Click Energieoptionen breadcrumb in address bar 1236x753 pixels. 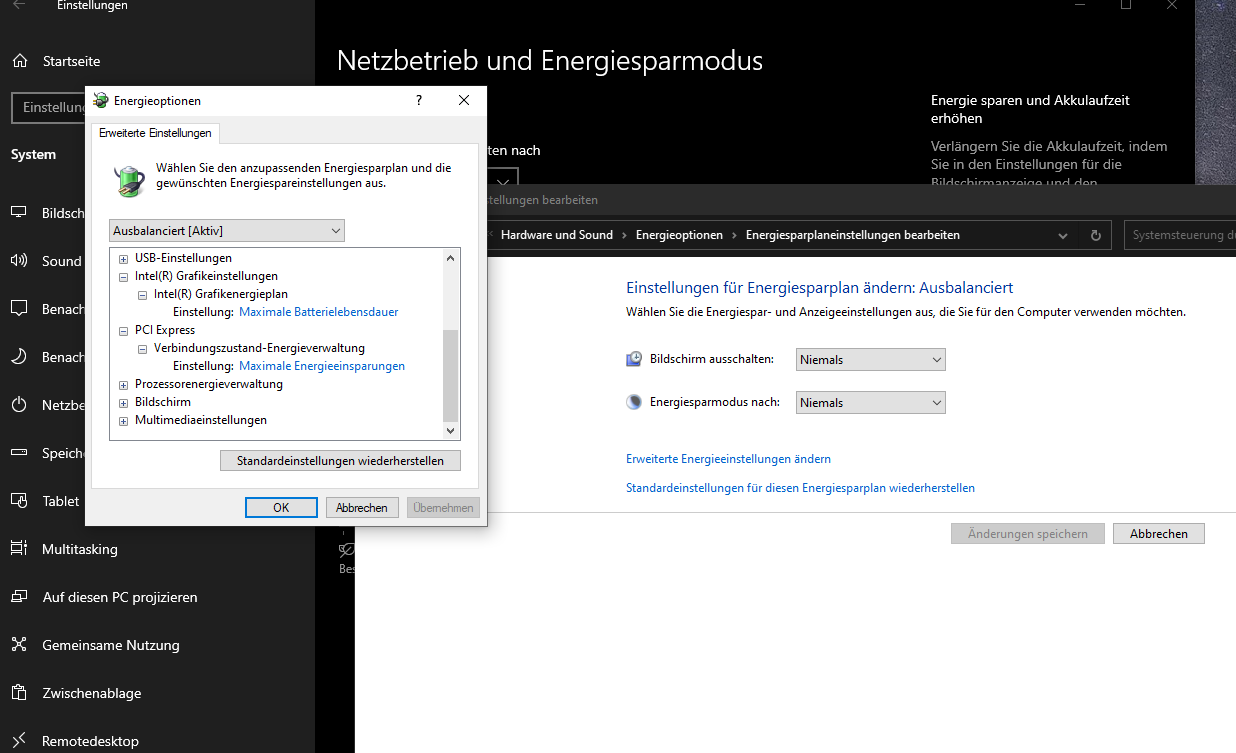(679, 235)
